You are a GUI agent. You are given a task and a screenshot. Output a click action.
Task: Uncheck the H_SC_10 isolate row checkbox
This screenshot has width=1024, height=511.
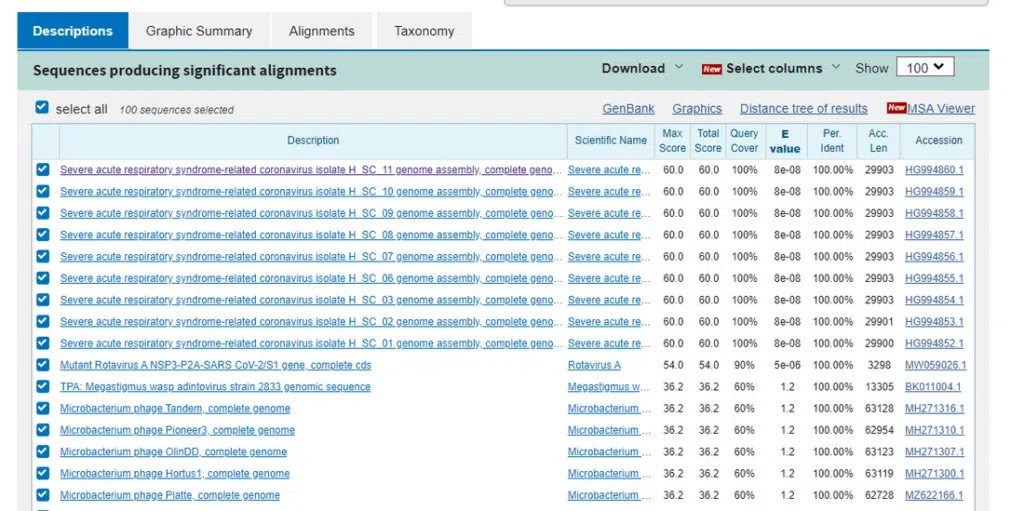point(42,191)
